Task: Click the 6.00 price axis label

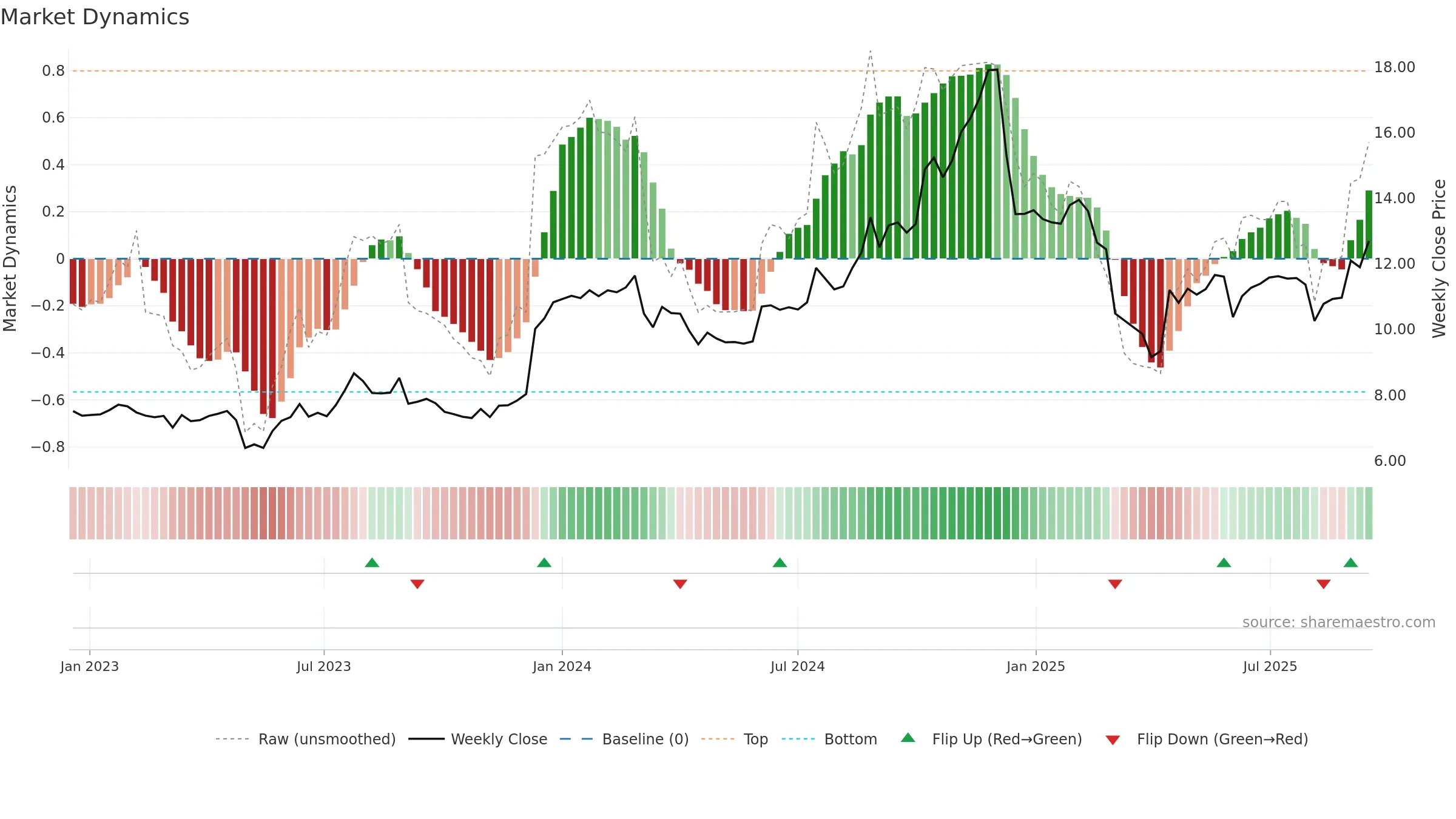Action: tap(1390, 461)
